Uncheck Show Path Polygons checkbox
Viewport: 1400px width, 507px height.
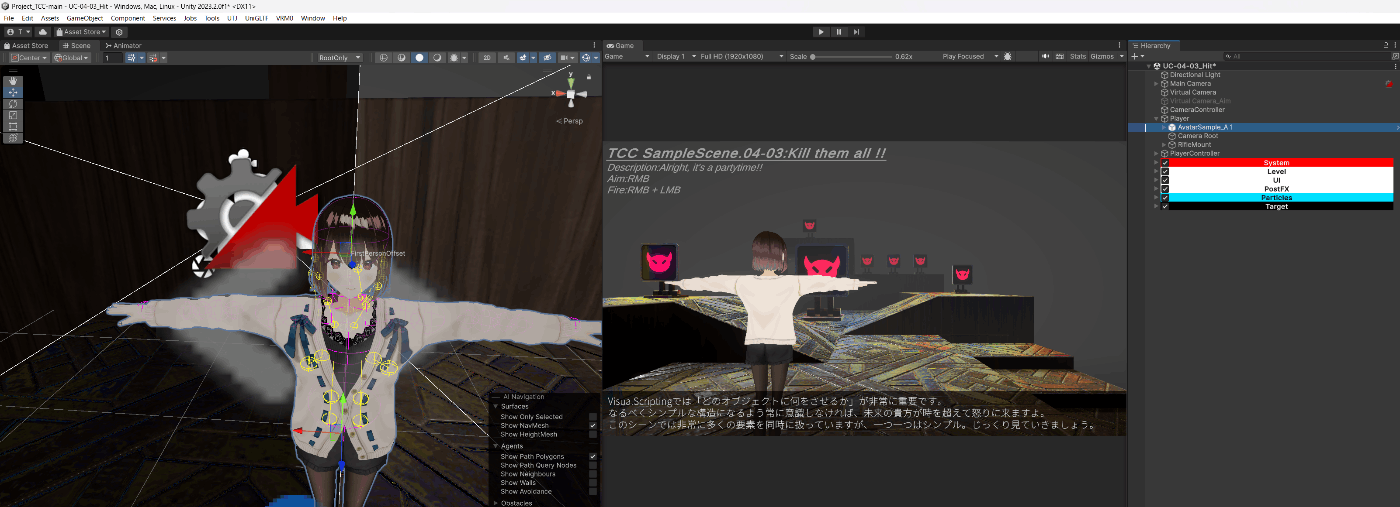point(593,456)
